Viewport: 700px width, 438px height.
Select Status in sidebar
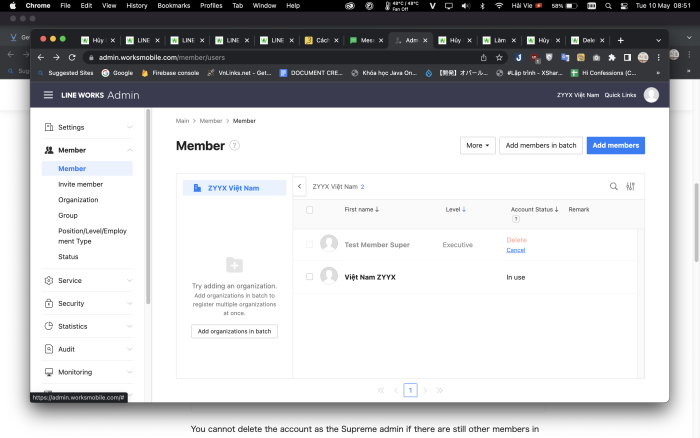68,257
